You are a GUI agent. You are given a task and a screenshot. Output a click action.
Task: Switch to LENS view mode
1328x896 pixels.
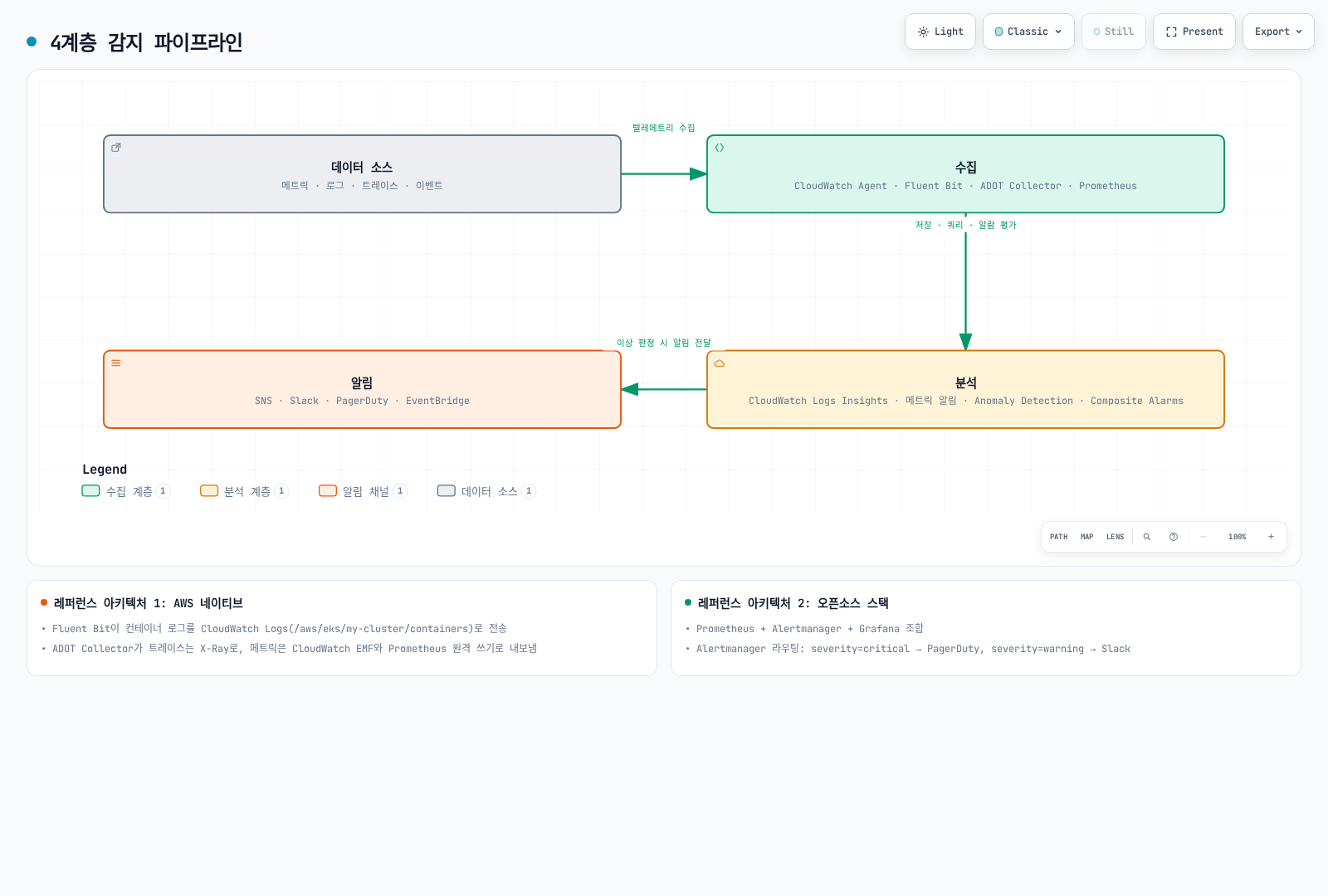coord(1116,537)
